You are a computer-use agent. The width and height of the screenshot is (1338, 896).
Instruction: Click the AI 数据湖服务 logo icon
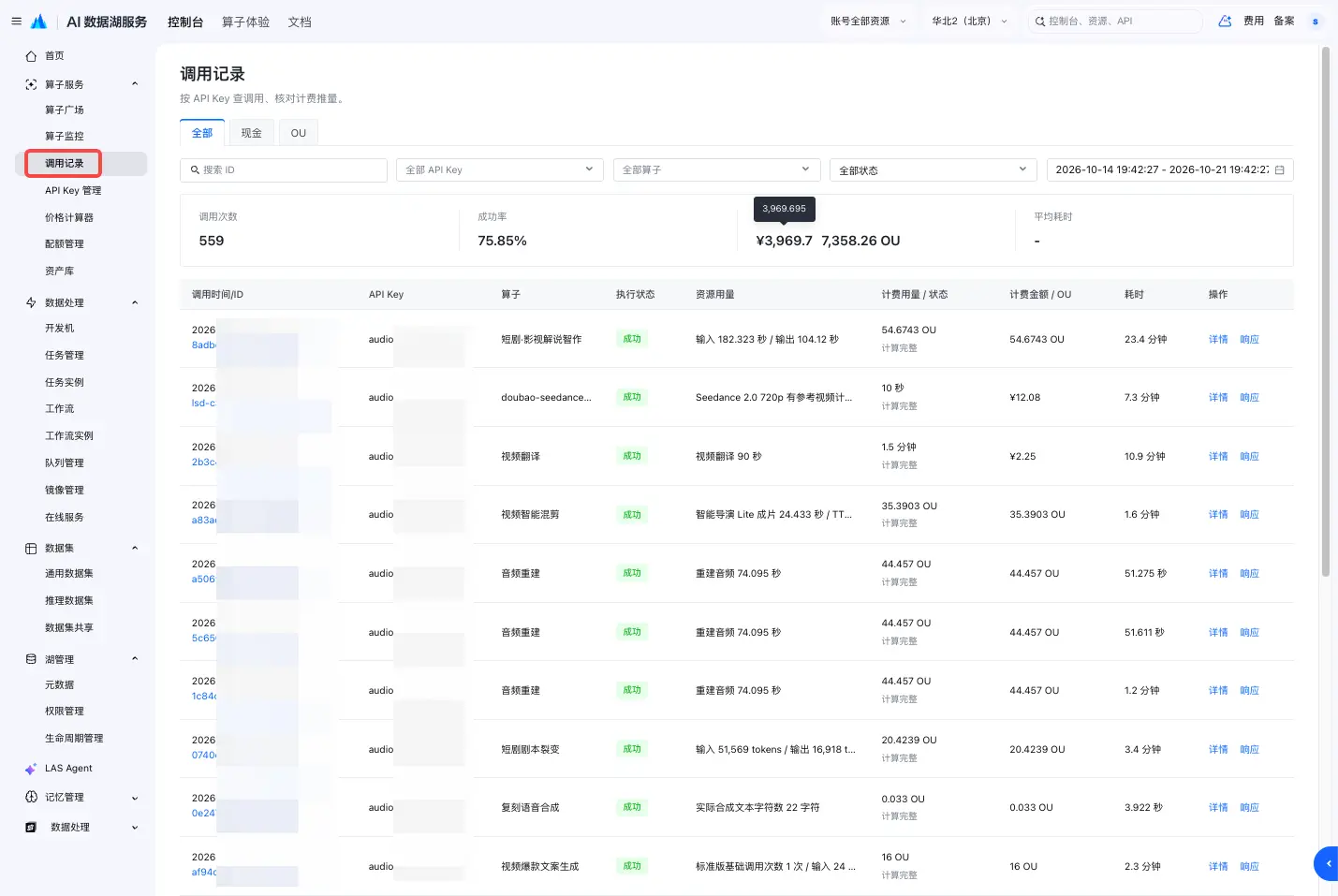(x=39, y=22)
